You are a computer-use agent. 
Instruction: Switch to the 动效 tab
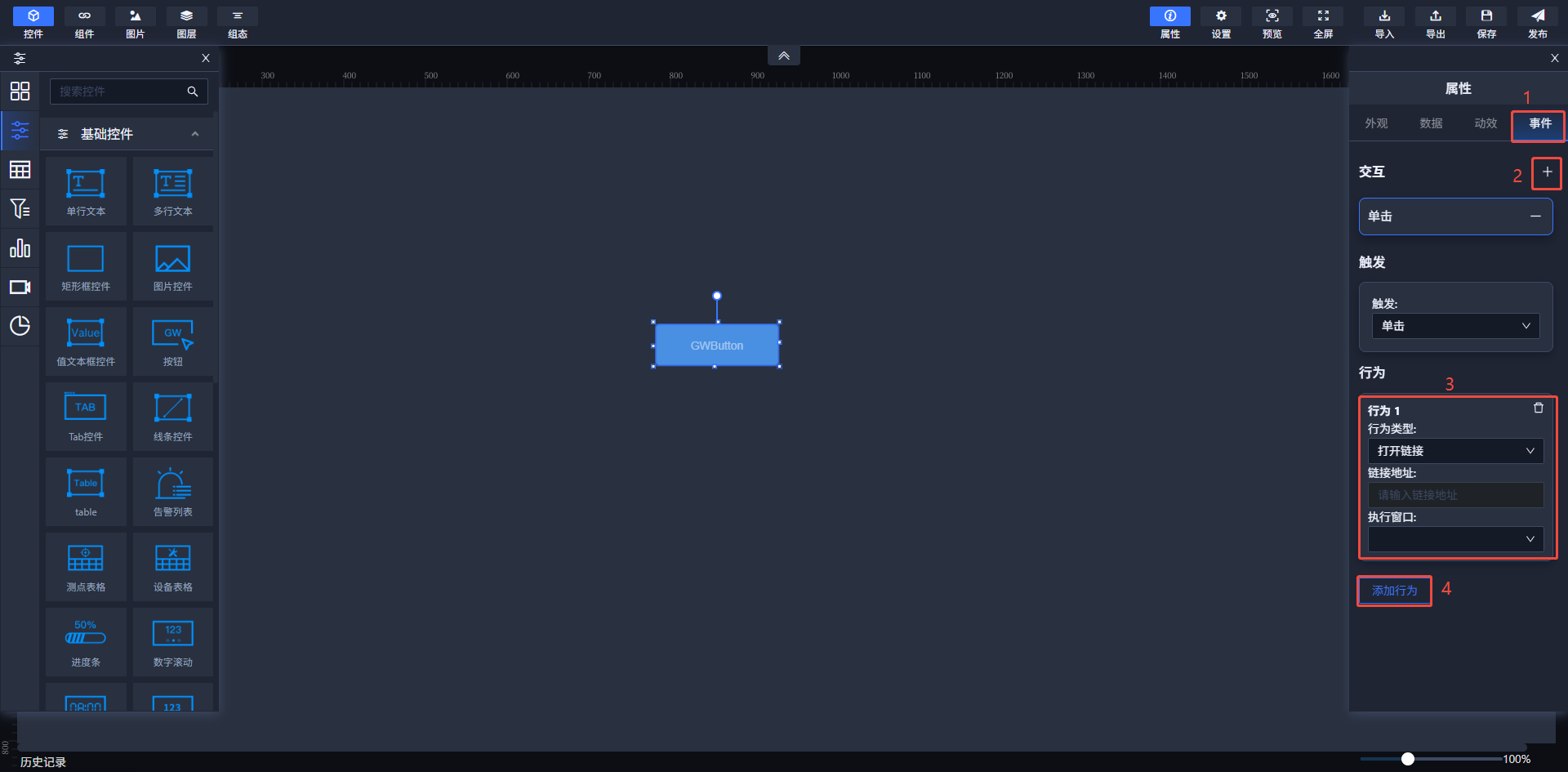tap(1486, 123)
